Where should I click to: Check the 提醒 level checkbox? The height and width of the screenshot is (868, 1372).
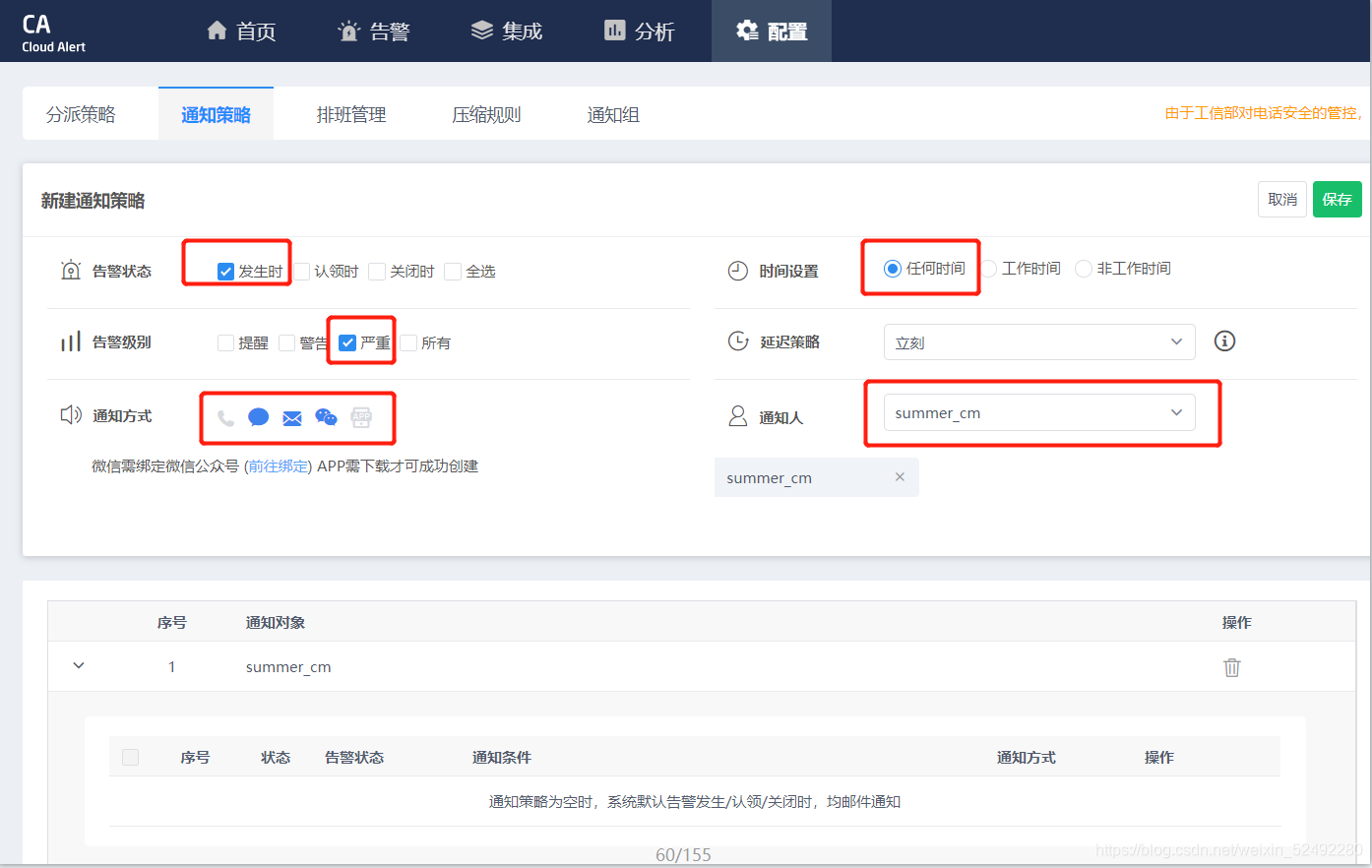[225, 342]
